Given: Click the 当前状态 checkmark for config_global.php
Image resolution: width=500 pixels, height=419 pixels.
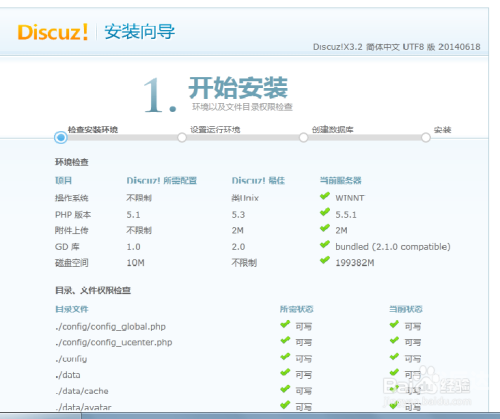Looking at the screenshot, I should coord(394,324).
